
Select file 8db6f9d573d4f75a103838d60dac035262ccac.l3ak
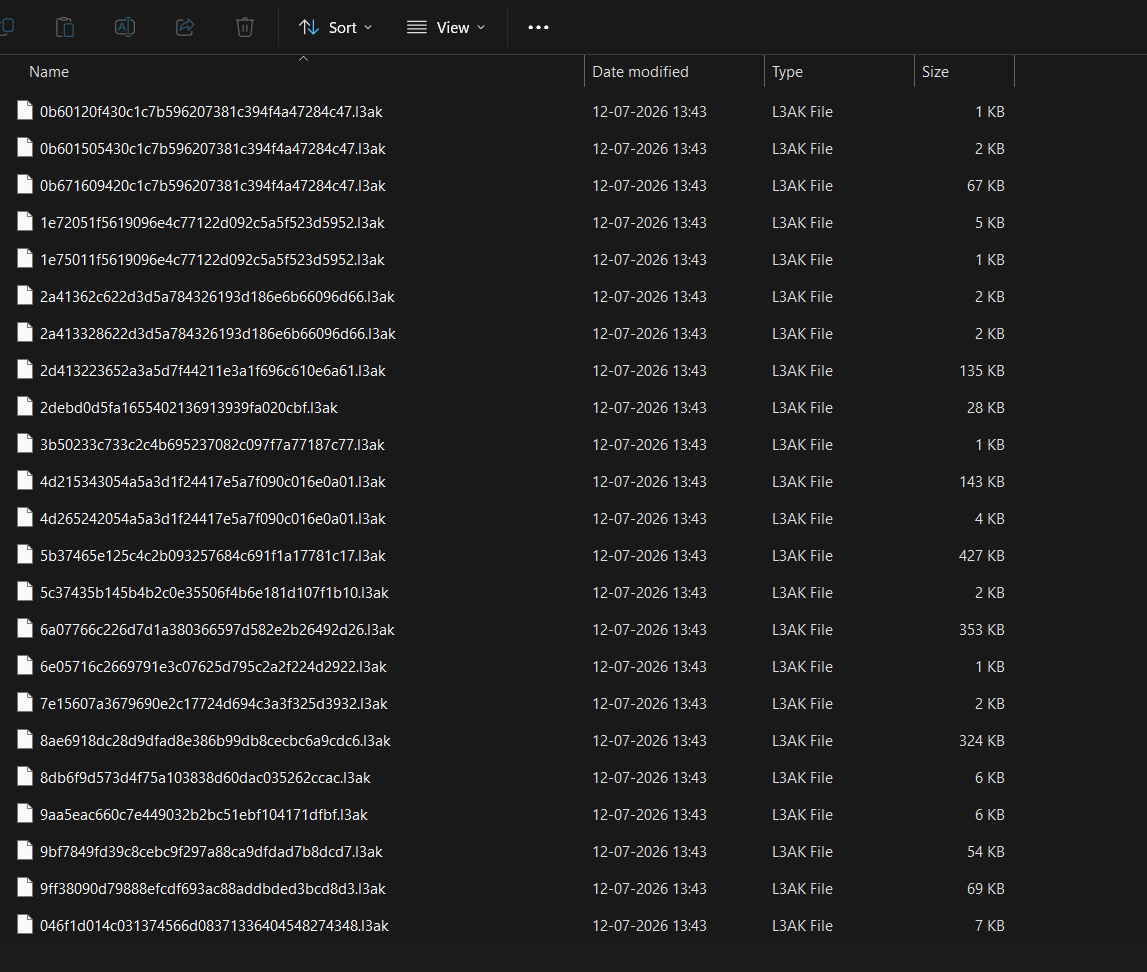(206, 777)
